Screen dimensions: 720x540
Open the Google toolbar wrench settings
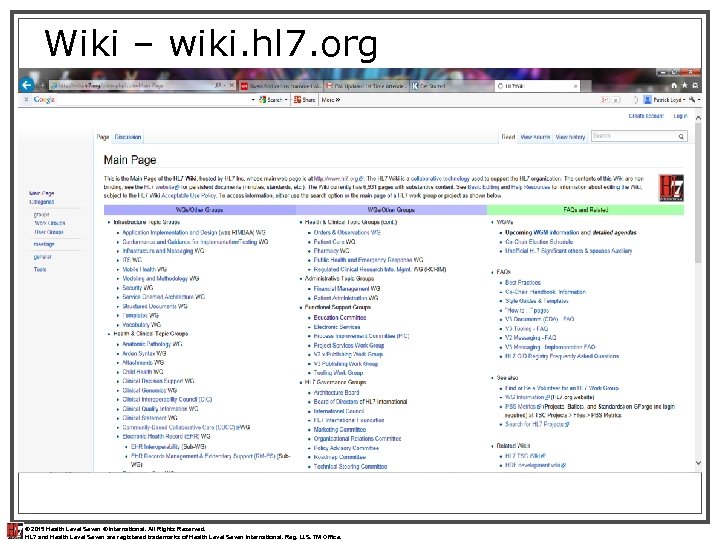692,100
